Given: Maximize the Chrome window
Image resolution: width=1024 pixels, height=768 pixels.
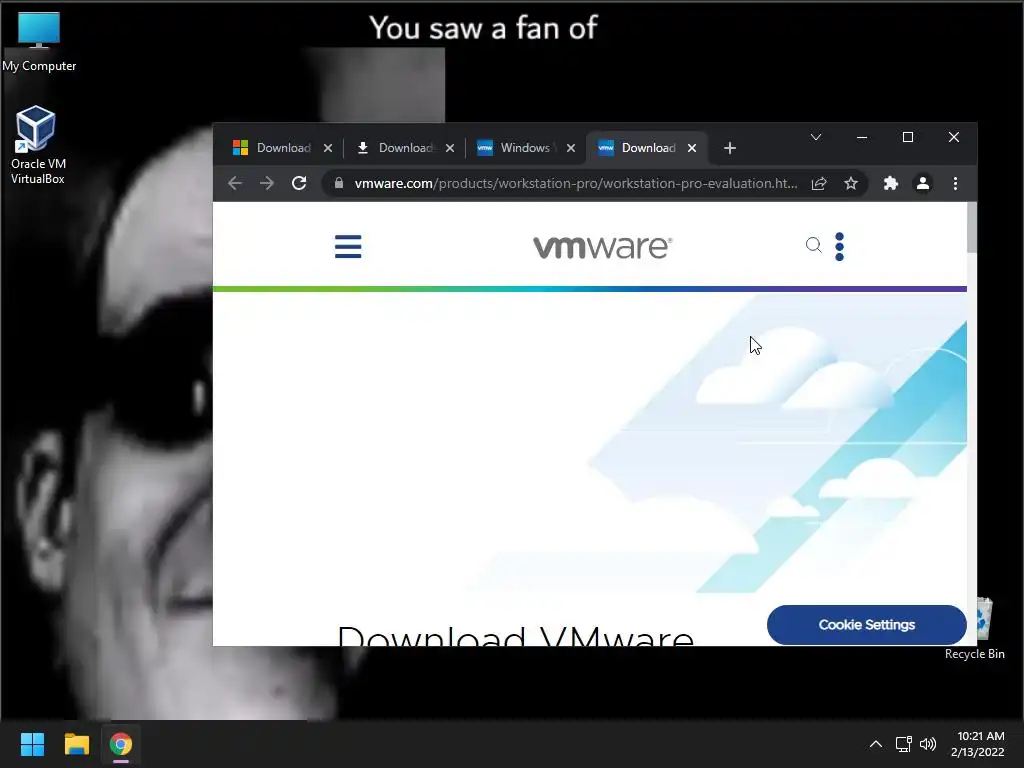Looking at the screenshot, I should click(x=908, y=137).
